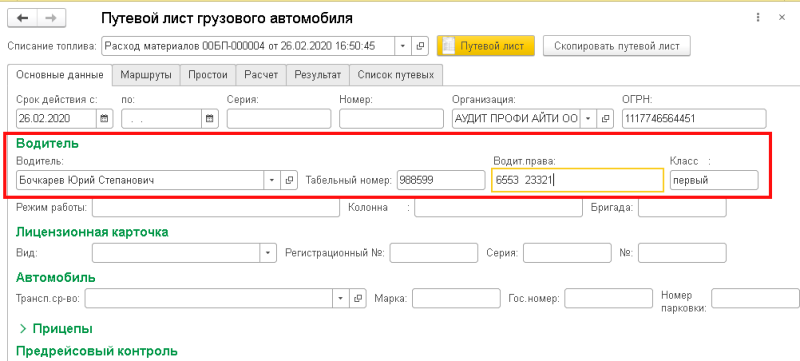Image resolution: width=800 pixels, height=361 pixels.
Task: Switch to the Расчет tab
Action: pos(261,75)
